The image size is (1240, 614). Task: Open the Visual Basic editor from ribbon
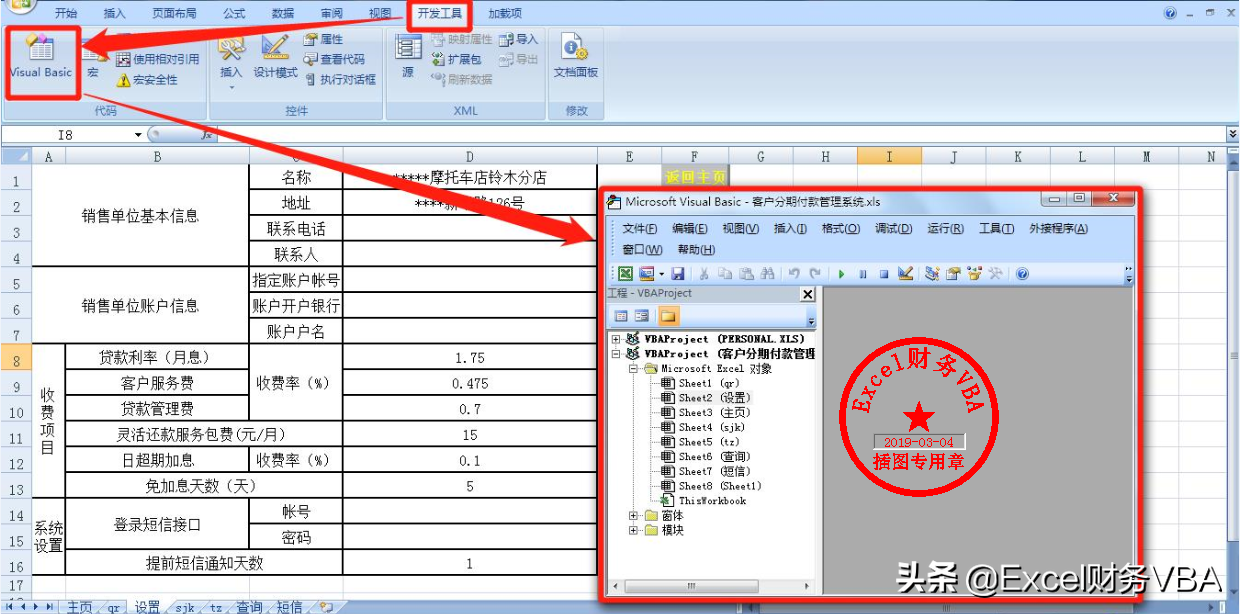[41, 58]
